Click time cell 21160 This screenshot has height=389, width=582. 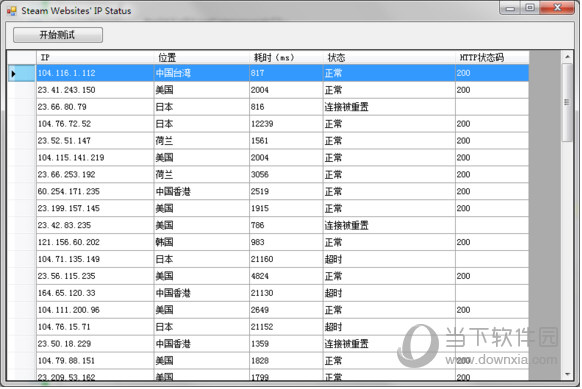pyautogui.click(x=286, y=259)
